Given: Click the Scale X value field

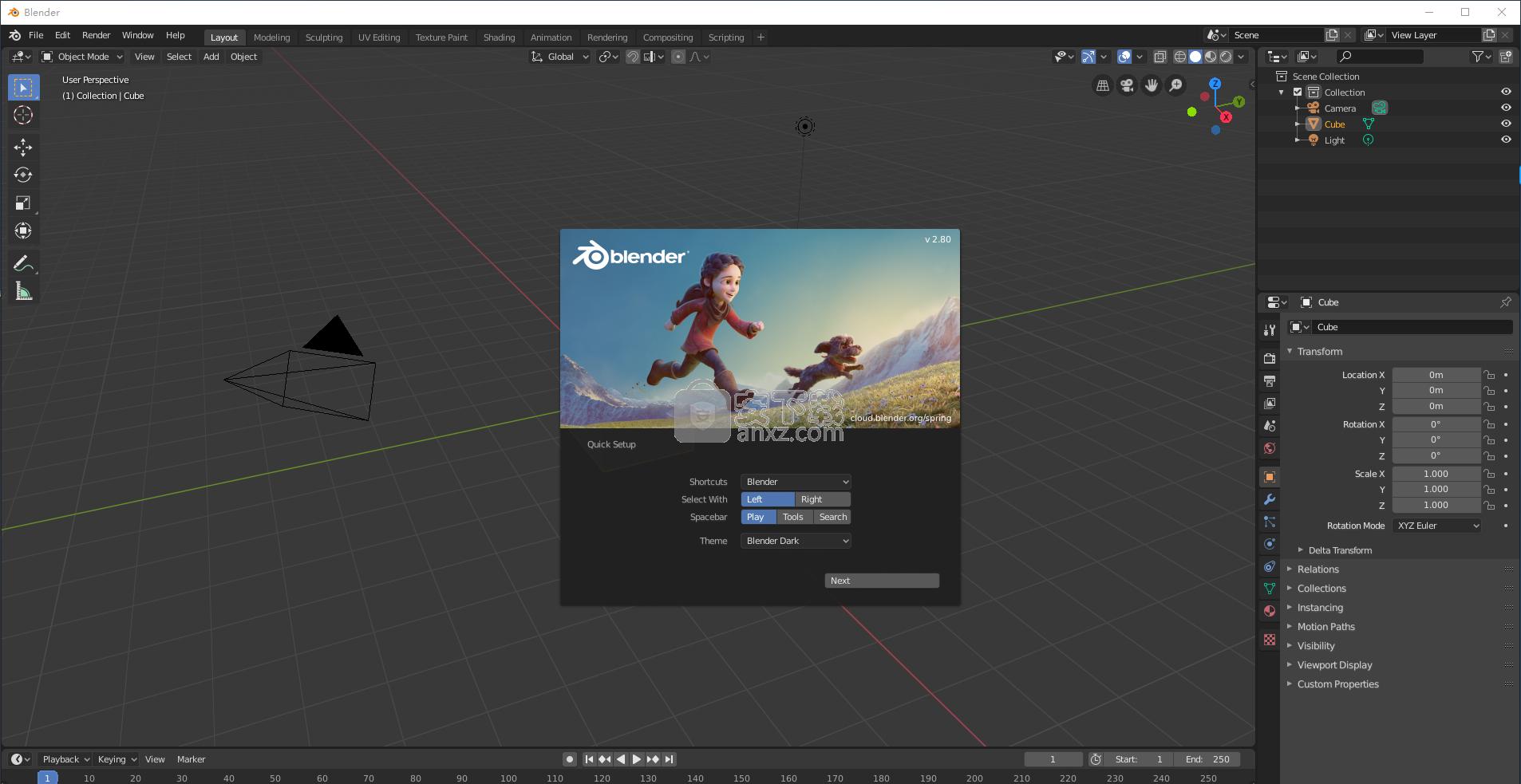Looking at the screenshot, I should pyautogui.click(x=1436, y=474).
